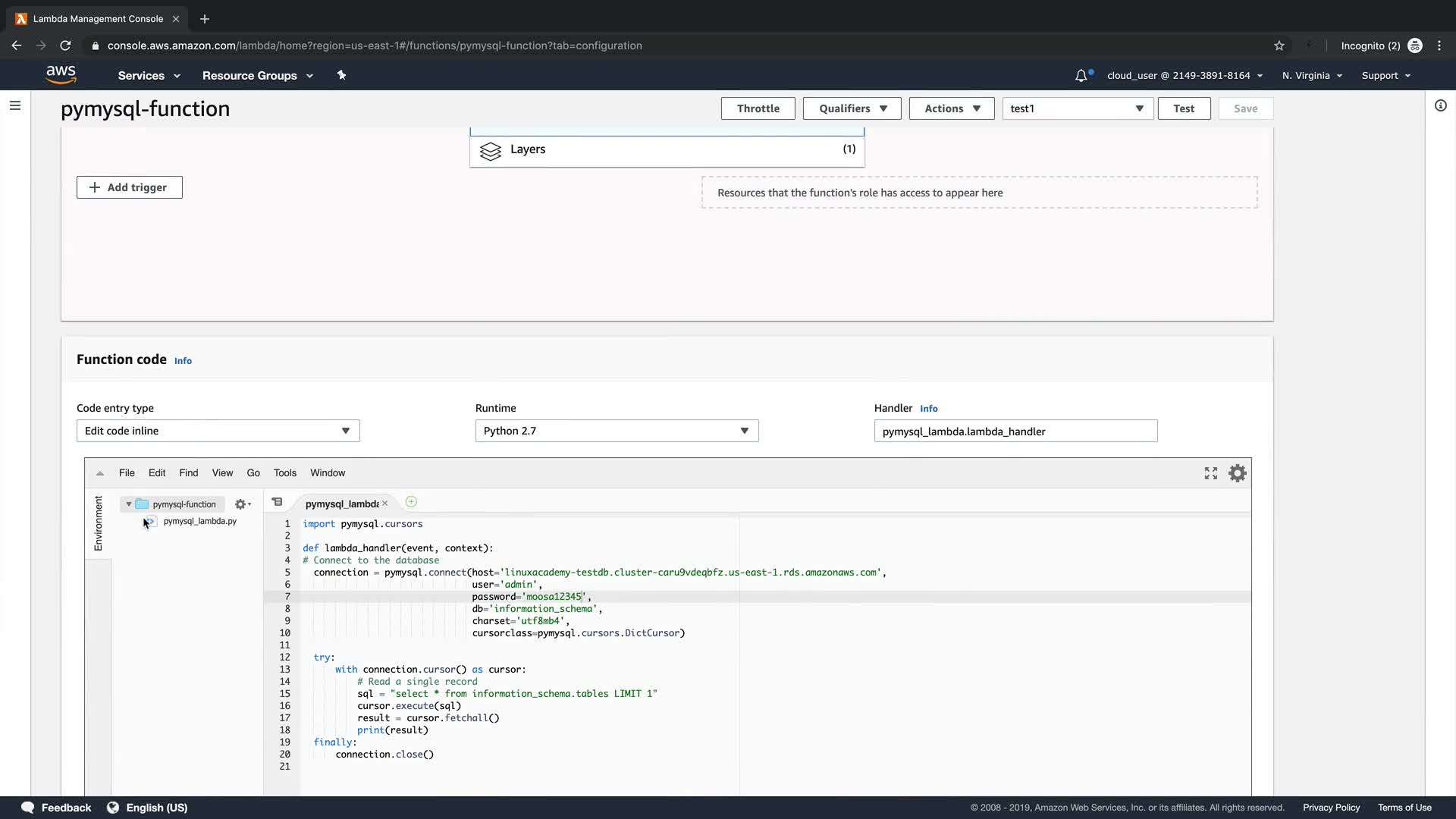Image resolution: width=1456 pixels, height=819 pixels.
Task: Toggle fullscreen for the code editor
Action: pos(1210,473)
